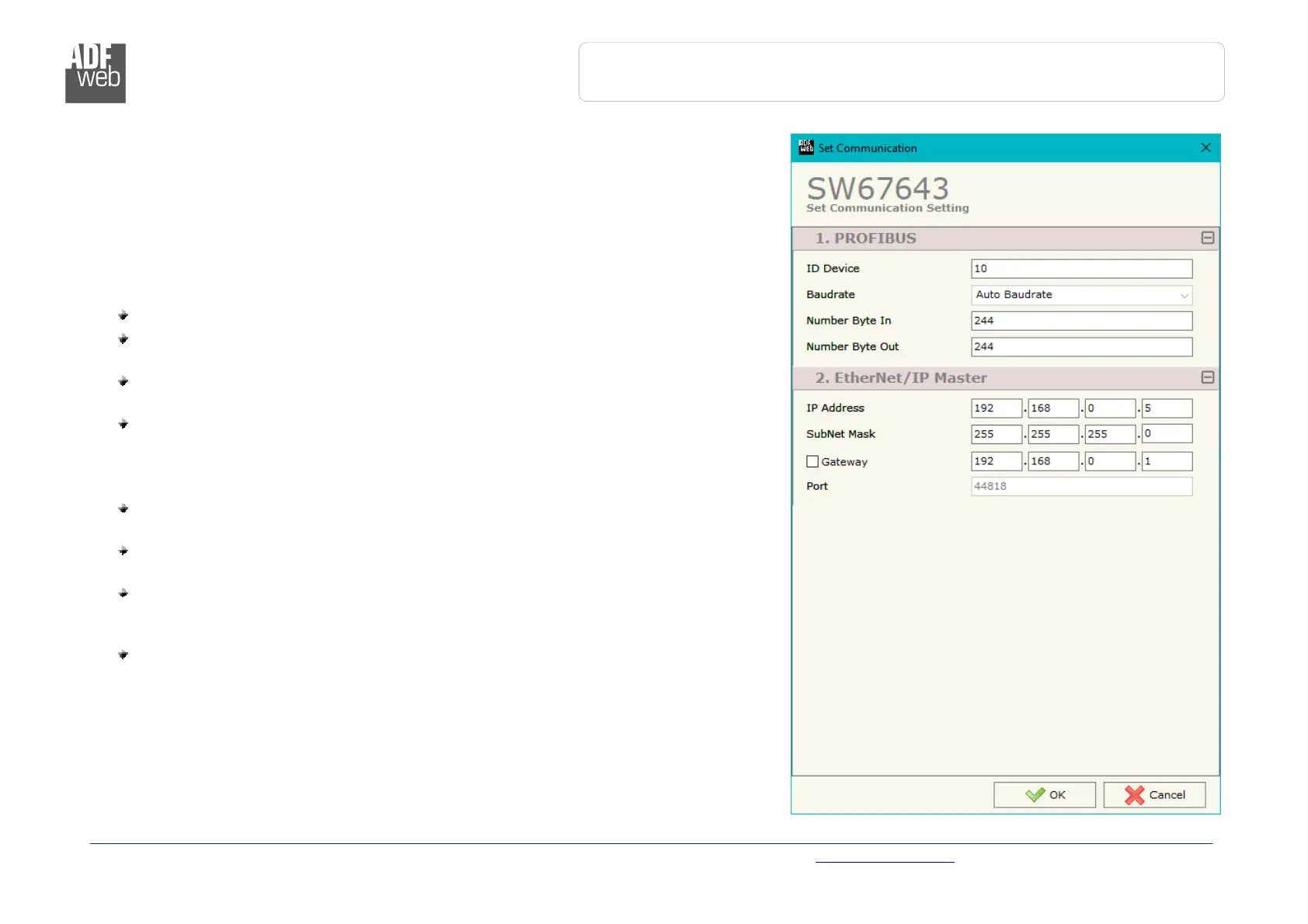The image size is (1308, 924).
Task: Select the last IP Address octet field
Action: [1166, 408]
